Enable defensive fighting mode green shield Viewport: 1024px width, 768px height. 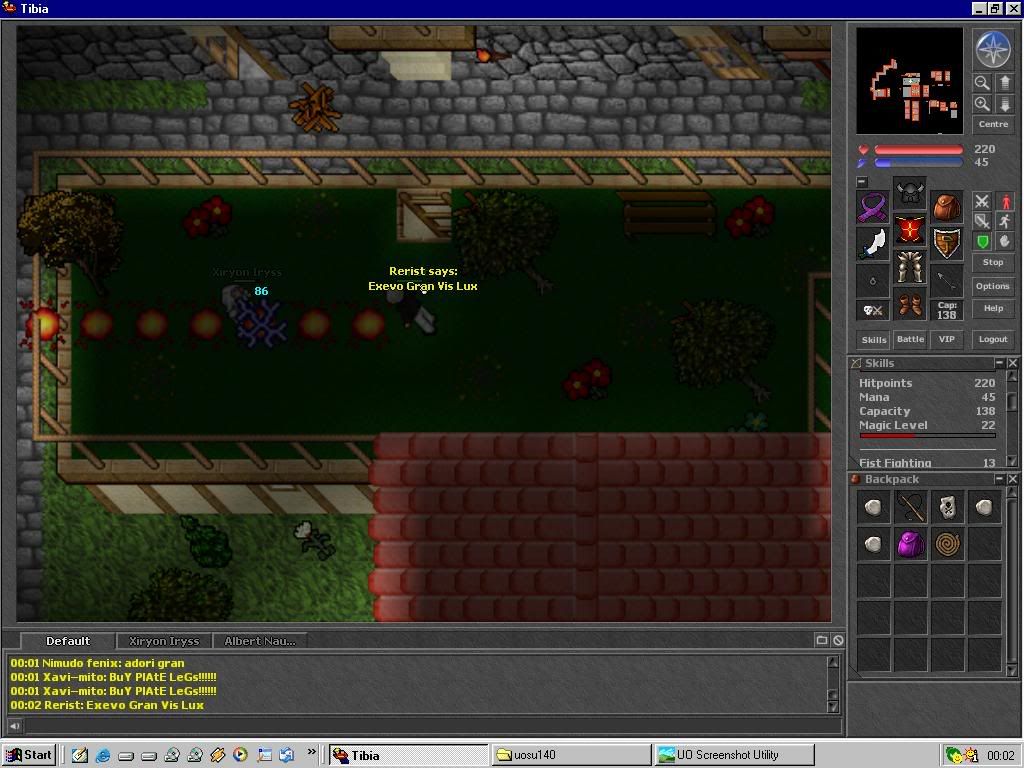point(982,242)
